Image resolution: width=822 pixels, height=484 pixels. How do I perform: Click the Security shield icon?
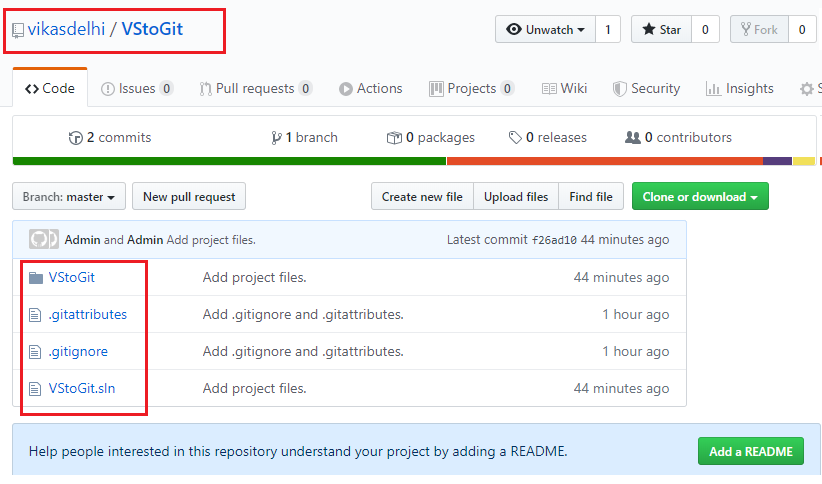tap(620, 89)
